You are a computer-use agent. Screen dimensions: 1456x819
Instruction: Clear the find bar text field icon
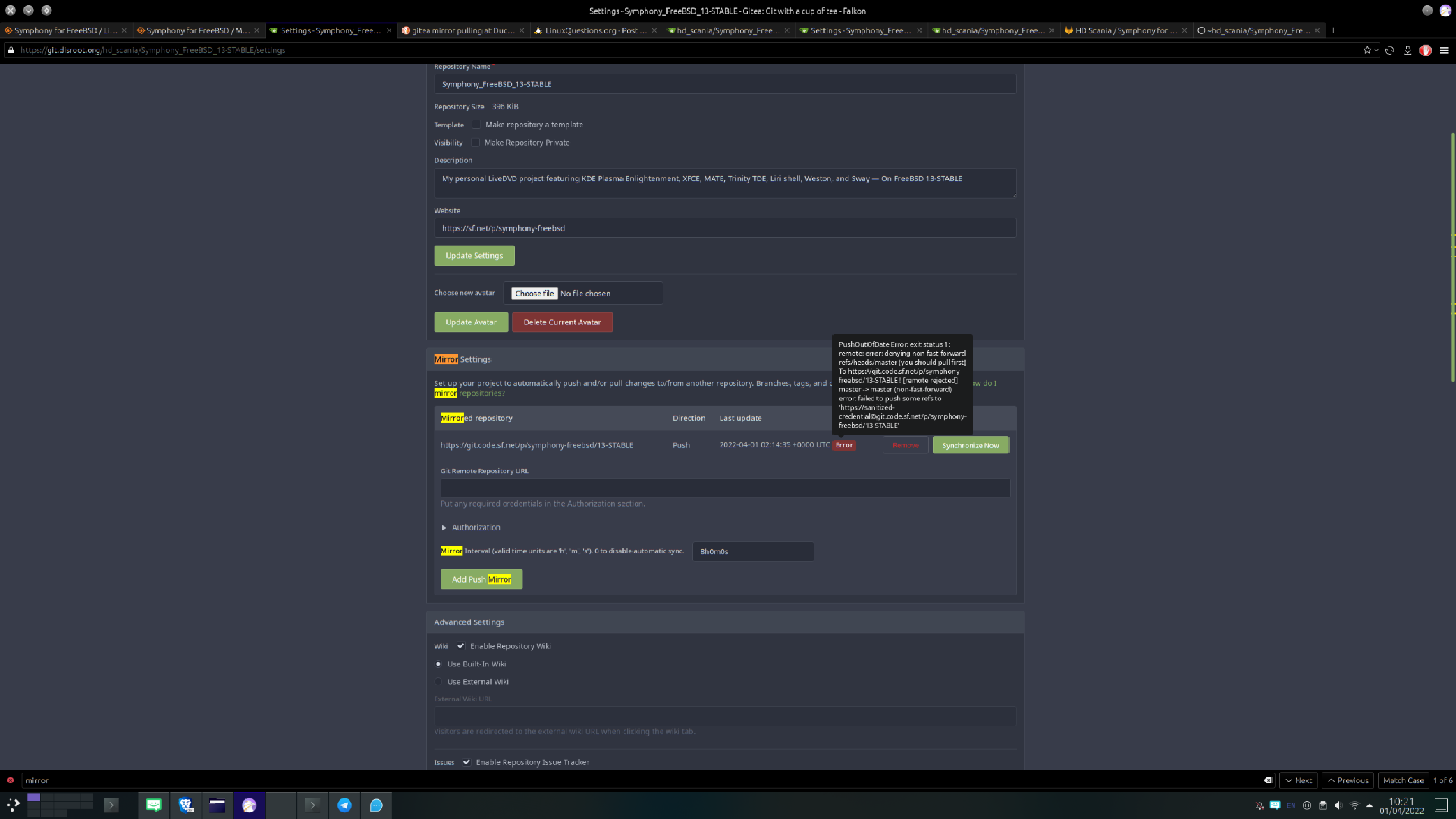(1268, 780)
